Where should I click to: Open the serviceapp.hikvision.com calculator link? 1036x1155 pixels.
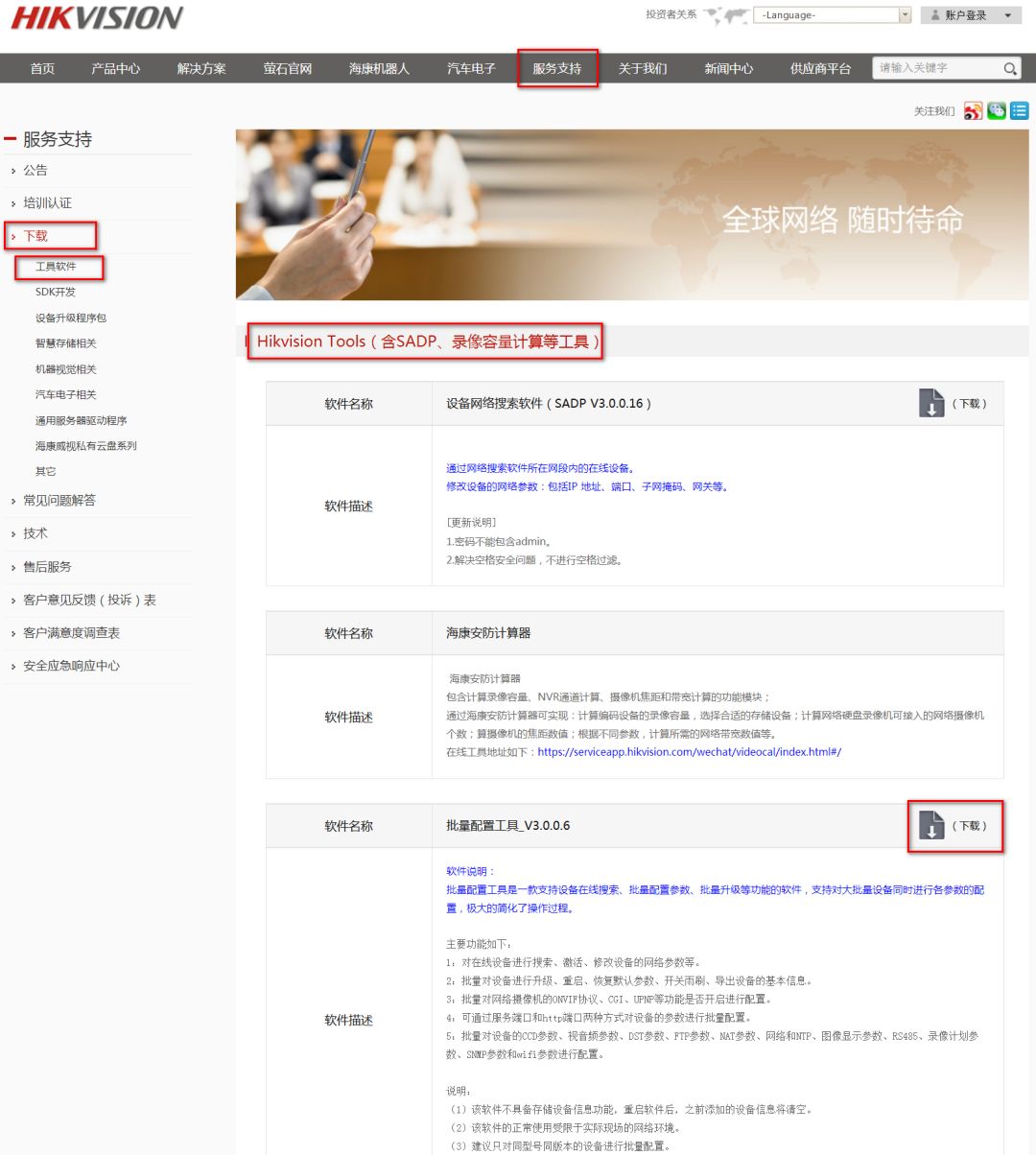point(689,752)
